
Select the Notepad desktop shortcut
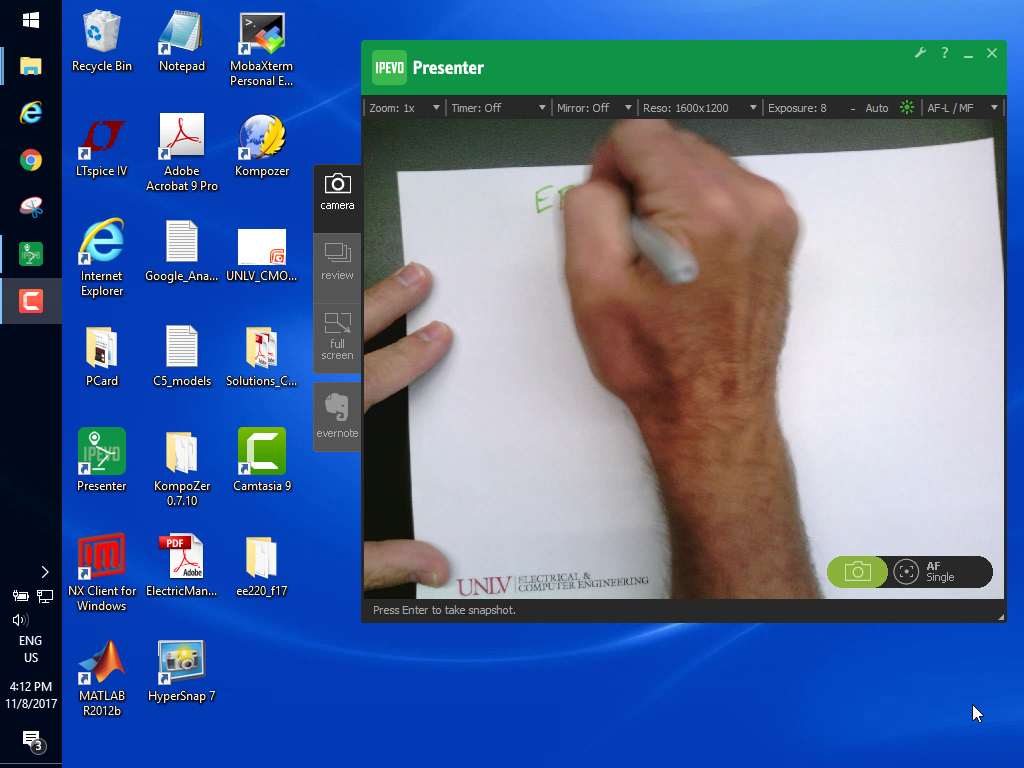182,41
